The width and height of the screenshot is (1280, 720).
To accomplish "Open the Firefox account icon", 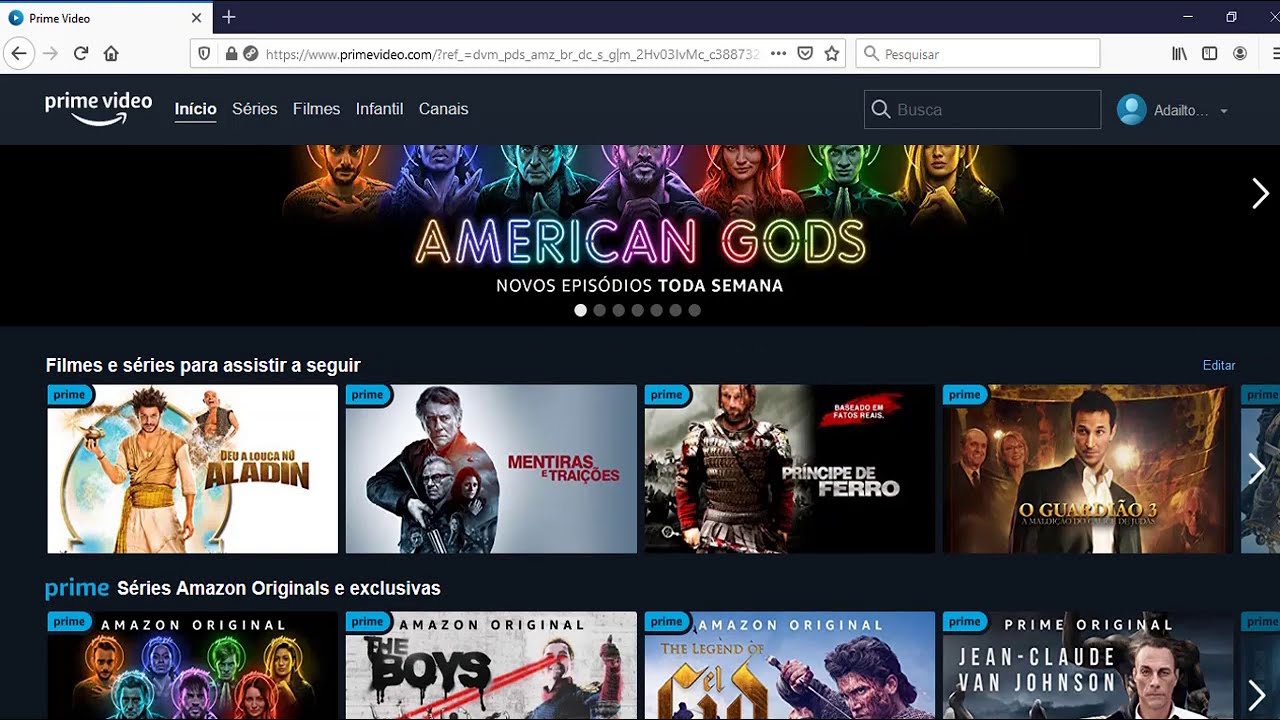I will tap(1240, 54).
